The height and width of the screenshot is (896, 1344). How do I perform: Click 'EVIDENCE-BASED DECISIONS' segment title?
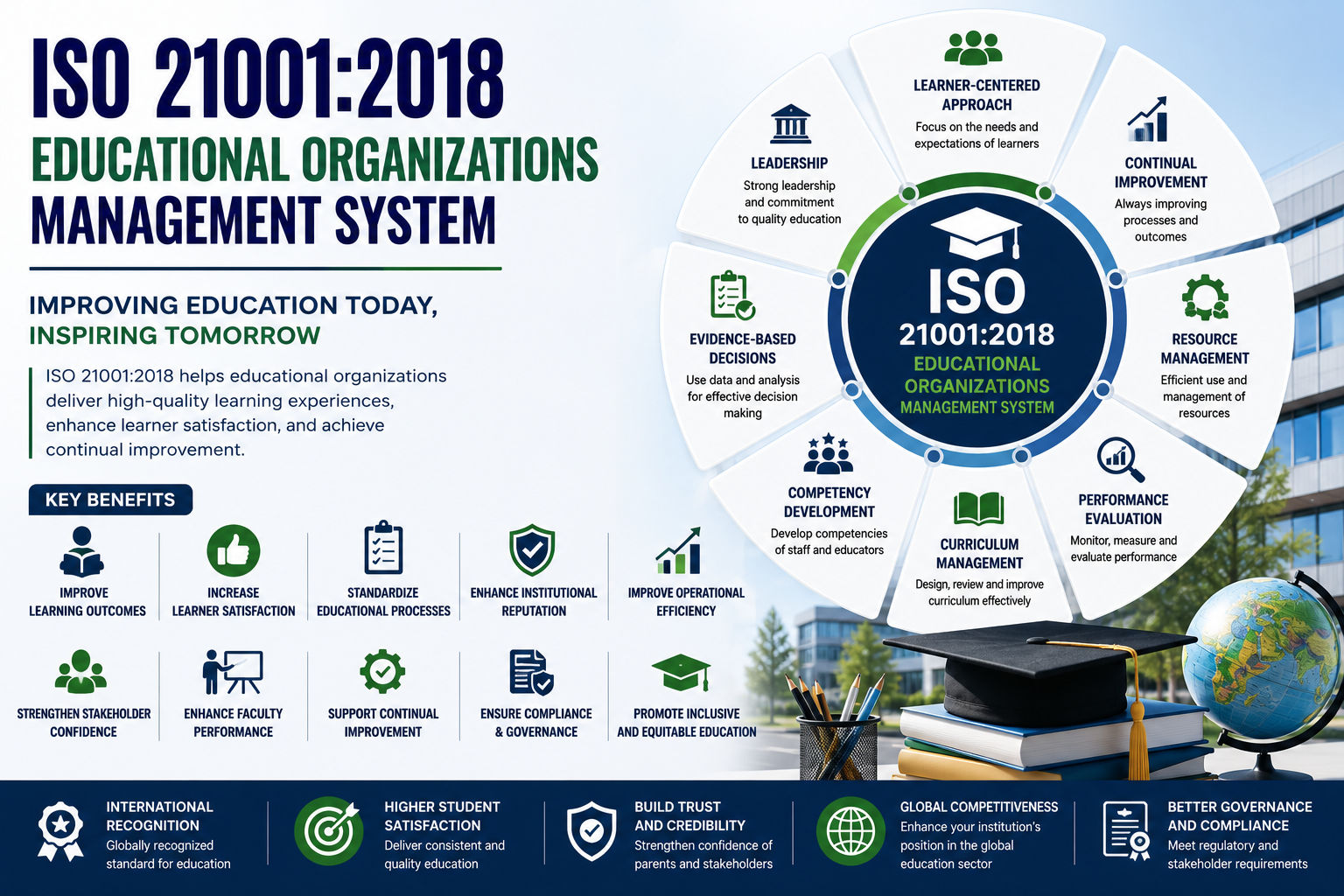pyautogui.click(x=743, y=348)
